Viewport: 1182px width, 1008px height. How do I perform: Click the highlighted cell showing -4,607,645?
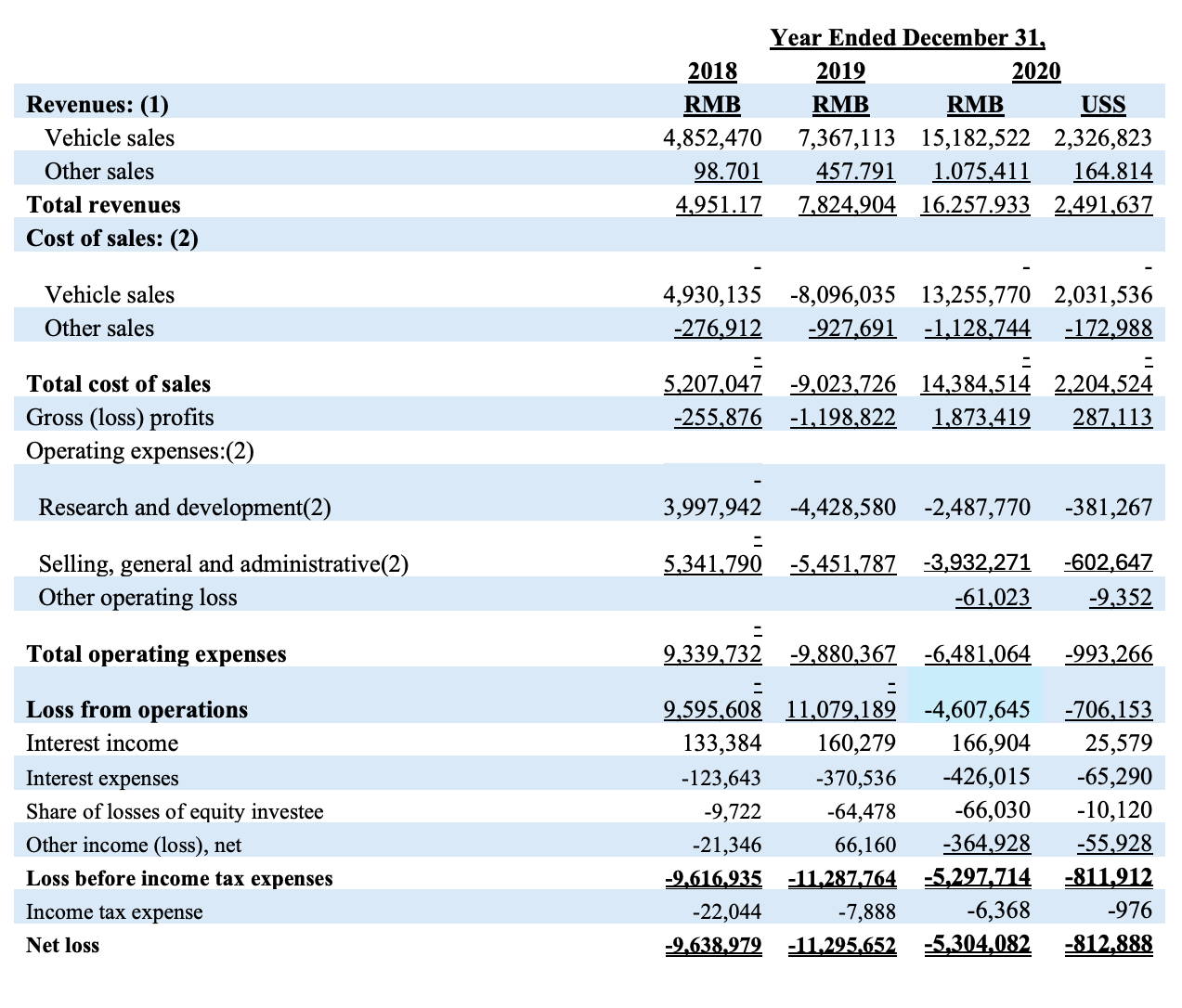coord(977,709)
